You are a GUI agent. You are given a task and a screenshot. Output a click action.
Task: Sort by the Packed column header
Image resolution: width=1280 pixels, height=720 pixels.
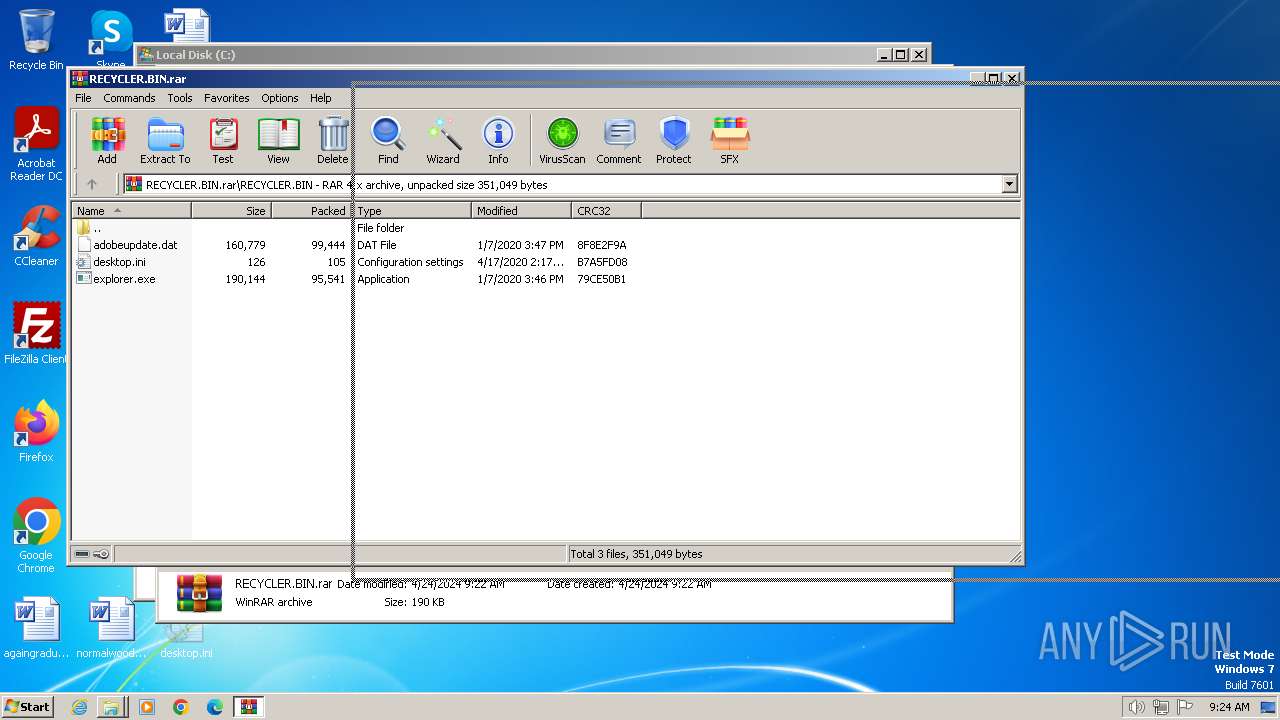click(311, 211)
